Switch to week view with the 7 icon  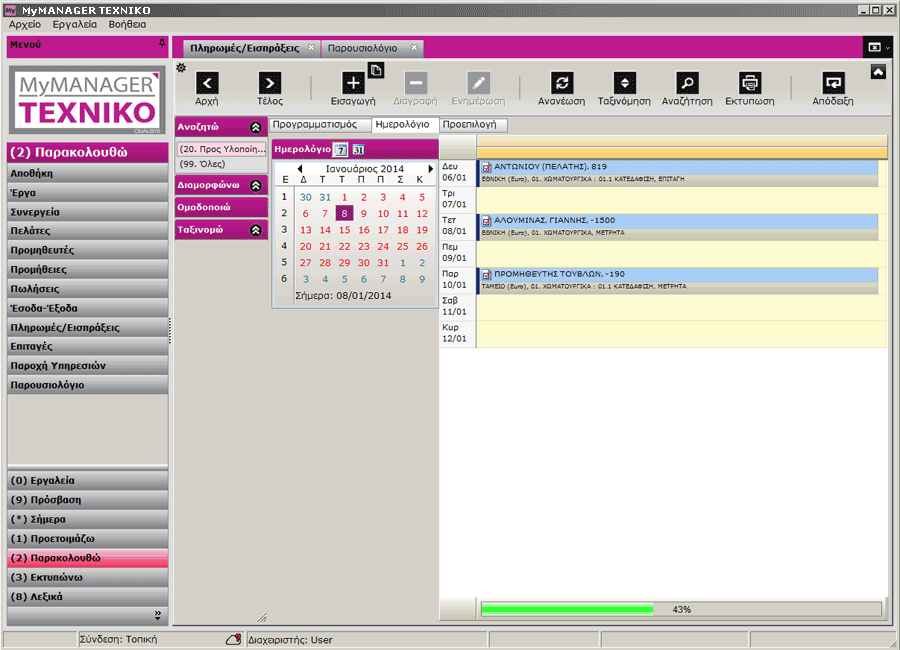(341, 150)
